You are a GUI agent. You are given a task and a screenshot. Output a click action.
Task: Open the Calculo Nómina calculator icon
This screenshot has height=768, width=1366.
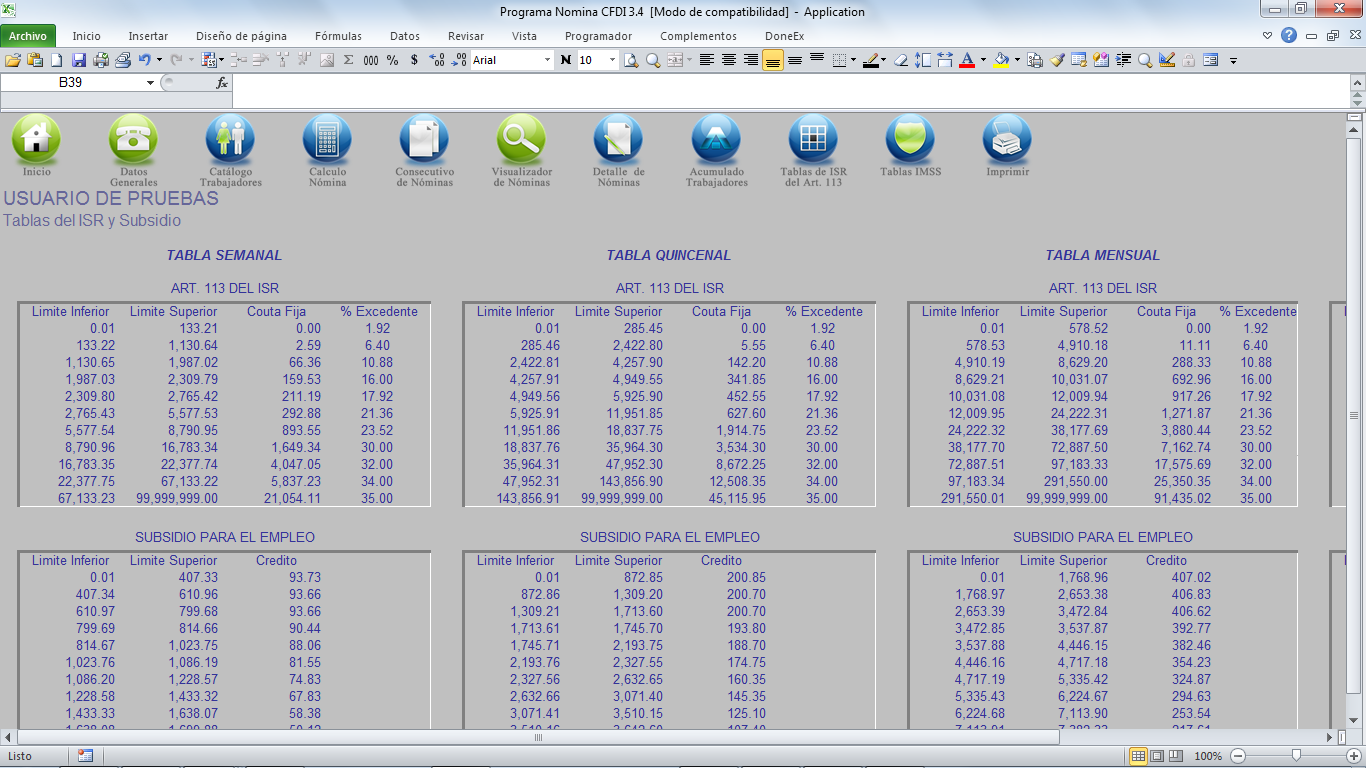[327, 141]
